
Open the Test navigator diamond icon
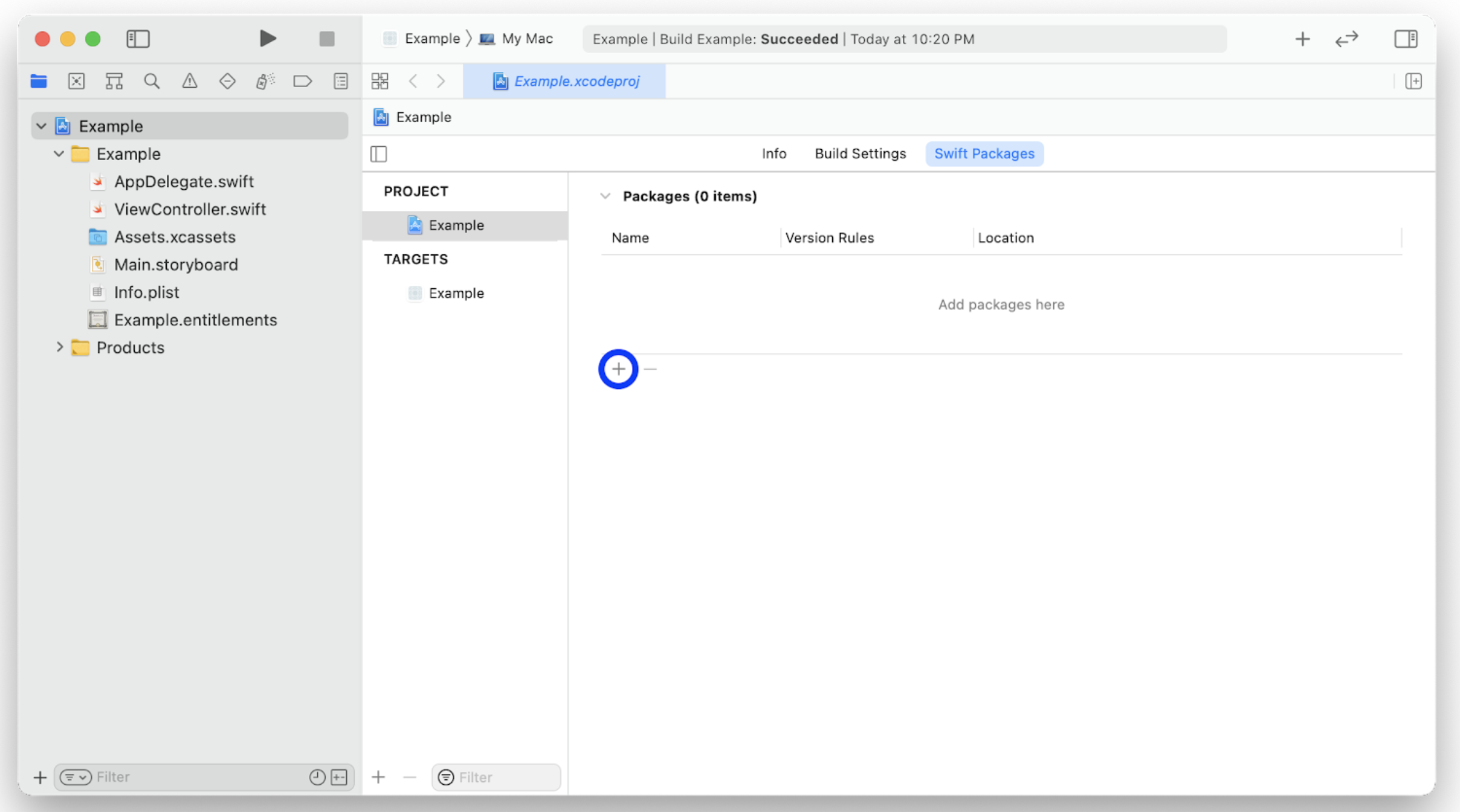click(x=227, y=81)
